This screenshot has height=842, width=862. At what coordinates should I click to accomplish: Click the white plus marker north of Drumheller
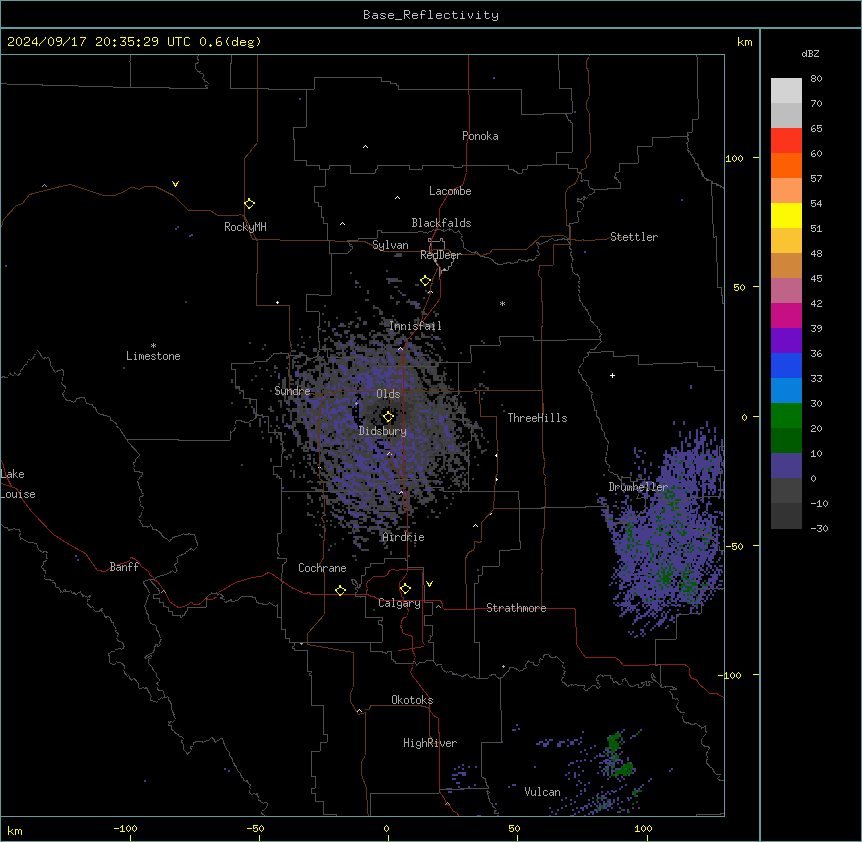(612, 375)
